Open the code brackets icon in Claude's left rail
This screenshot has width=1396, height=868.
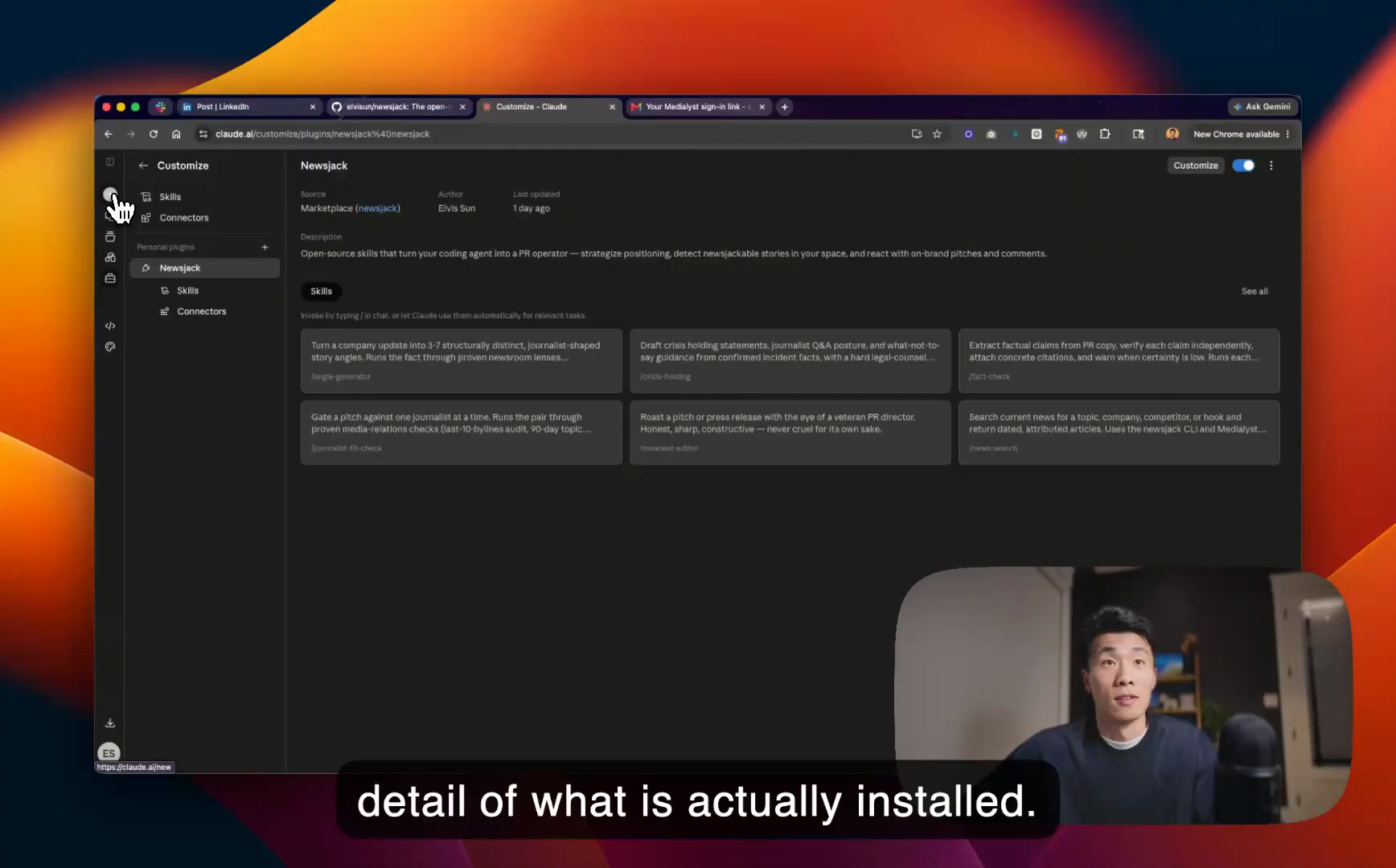(x=110, y=325)
